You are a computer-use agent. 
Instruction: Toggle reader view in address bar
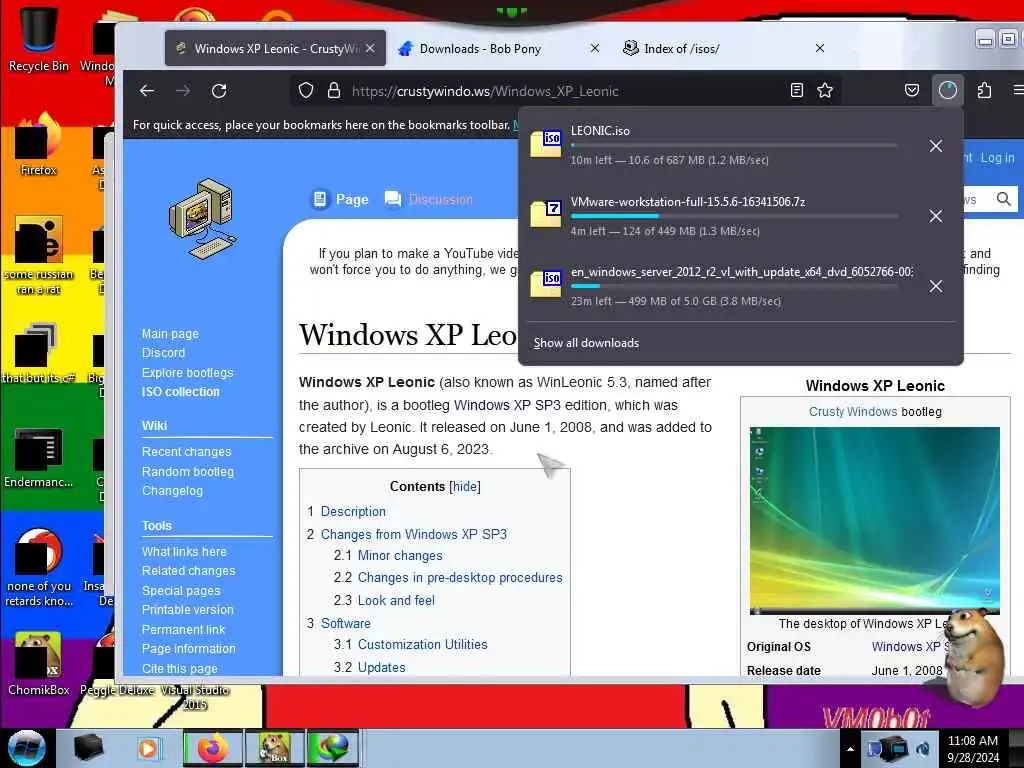pos(796,90)
